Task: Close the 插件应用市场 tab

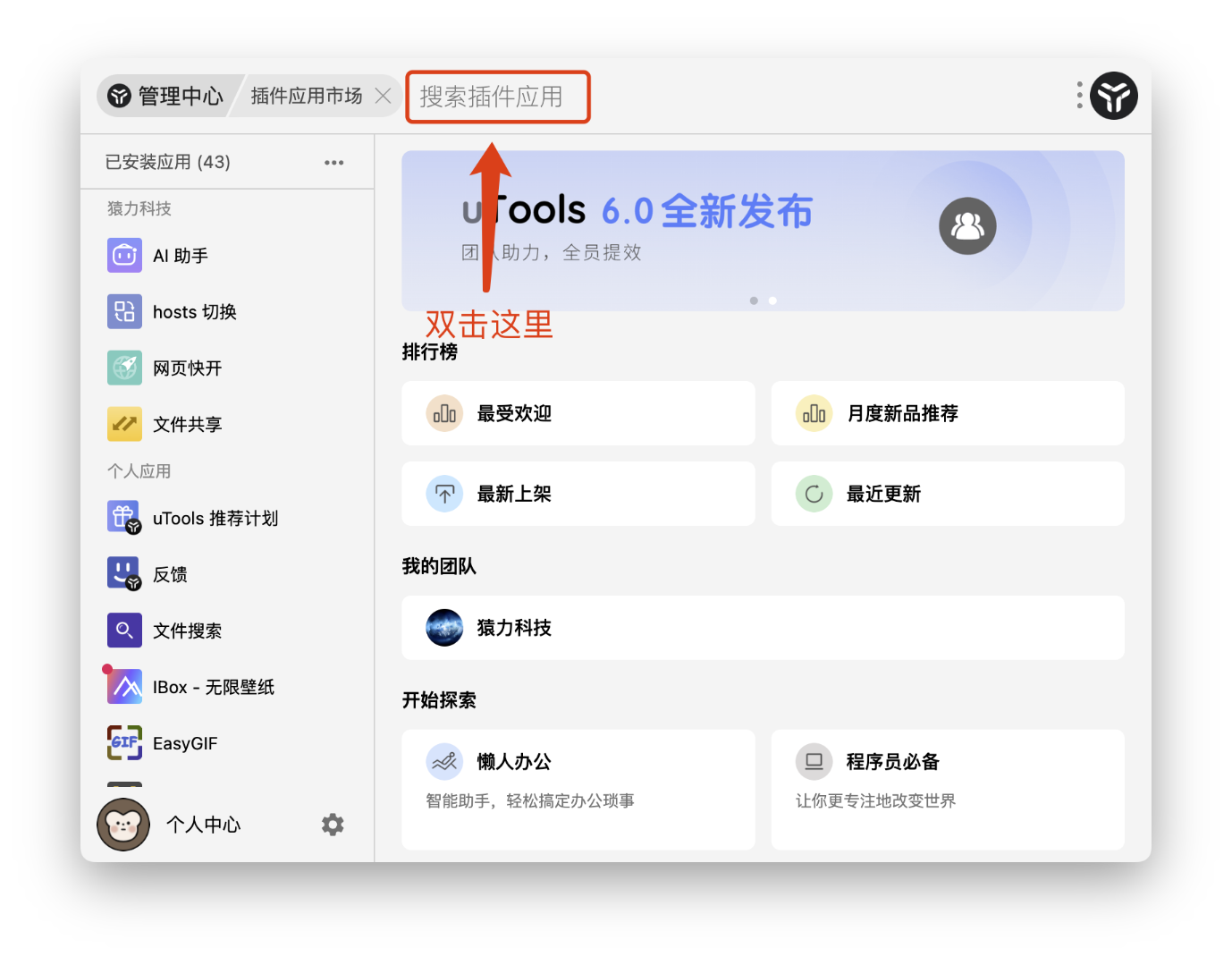Action: point(383,96)
